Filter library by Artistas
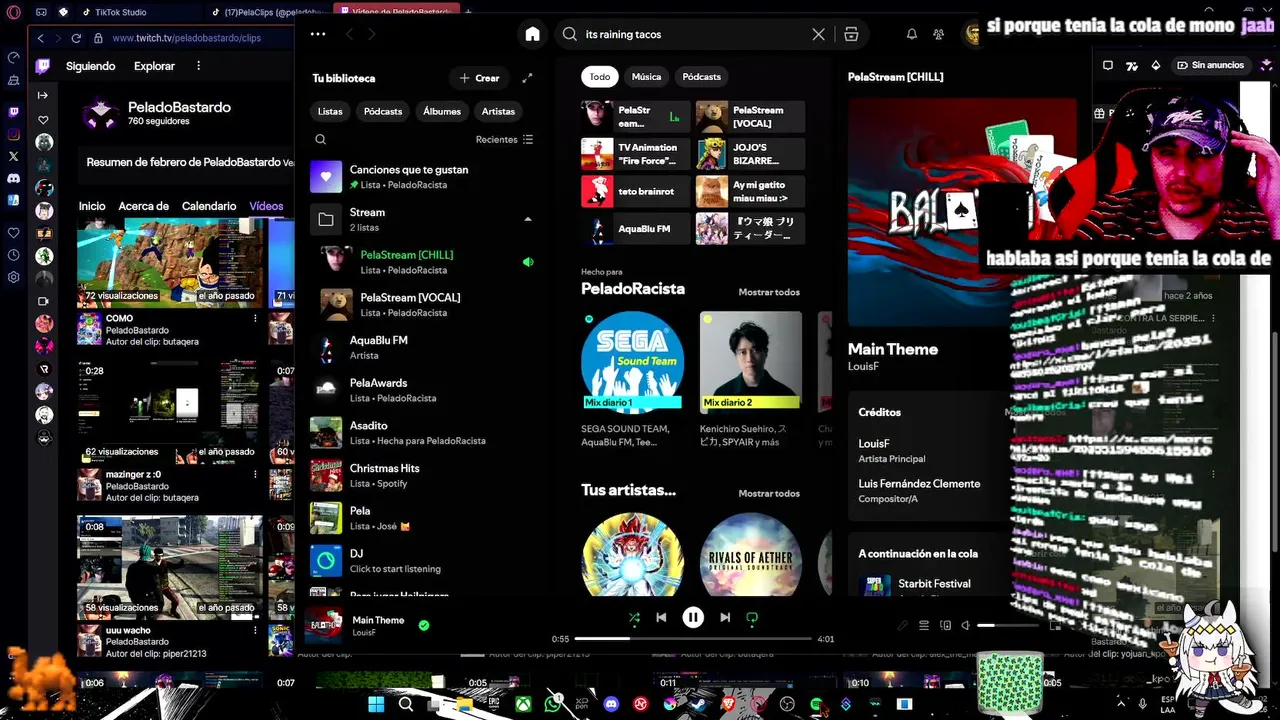This screenshot has height=720, width=1280. click(498, 111)
